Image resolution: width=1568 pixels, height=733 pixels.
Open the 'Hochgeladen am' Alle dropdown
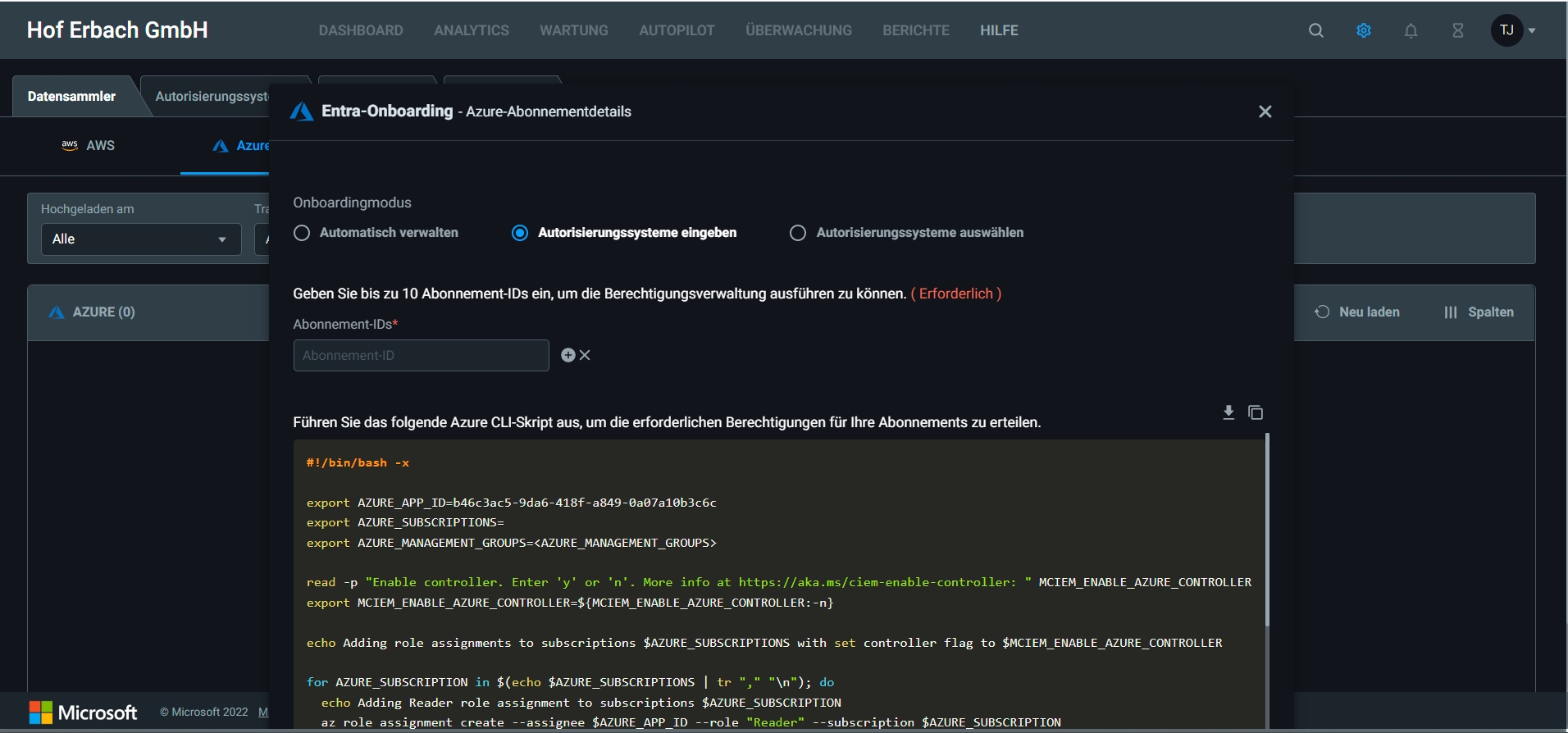[x=141, y=239]
